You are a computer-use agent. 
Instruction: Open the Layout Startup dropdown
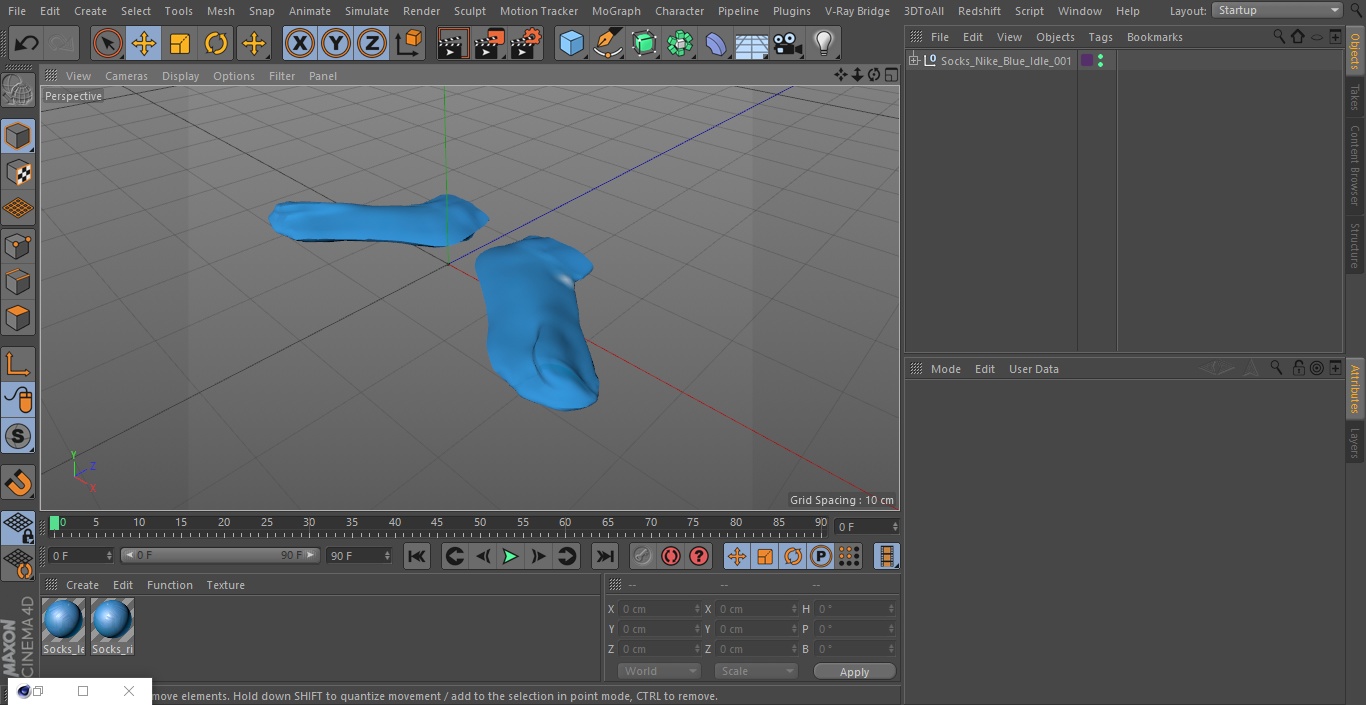pos(1277,10)
